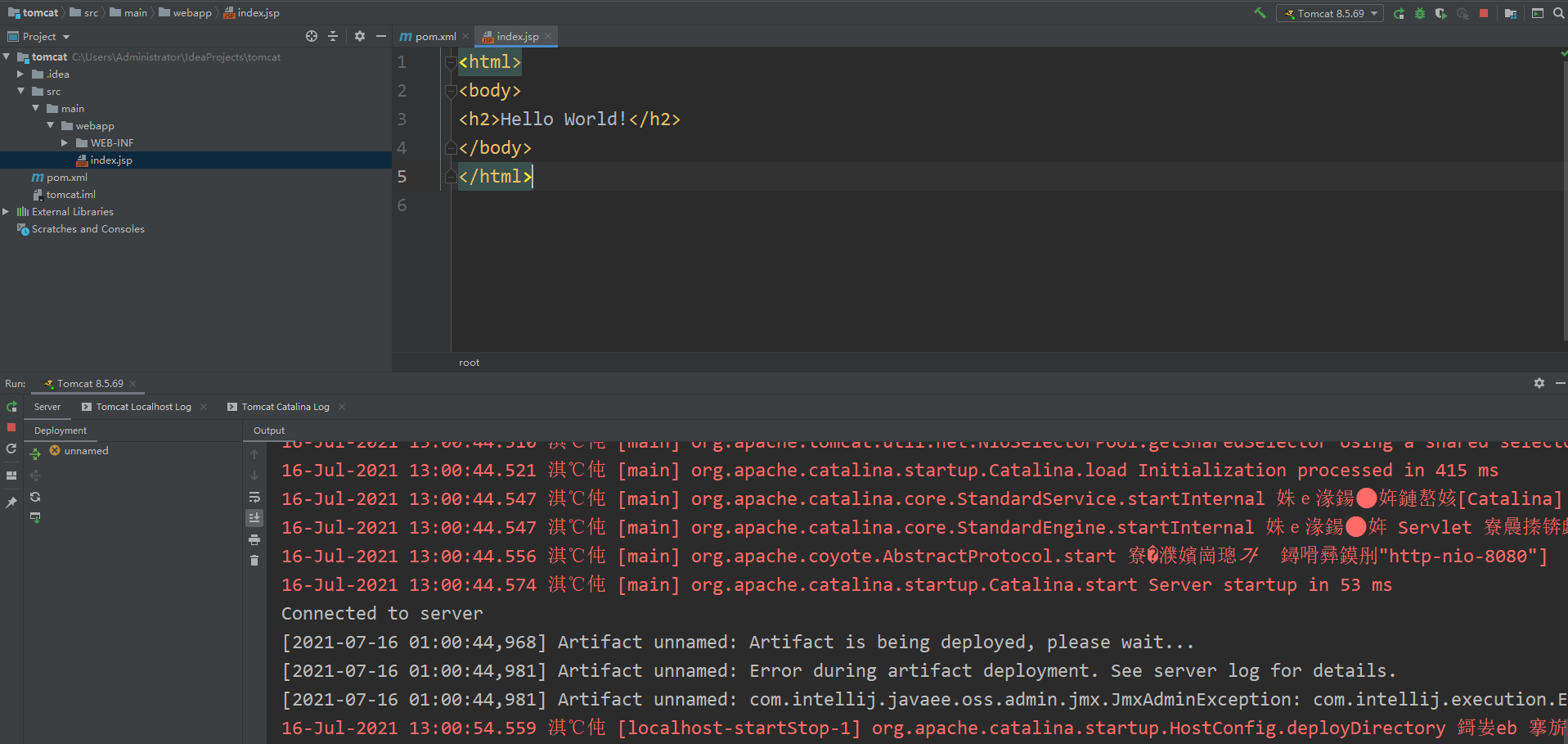Expand External Libraries node
Viewport: 1568px width, 744px height.
pos(7,211)
